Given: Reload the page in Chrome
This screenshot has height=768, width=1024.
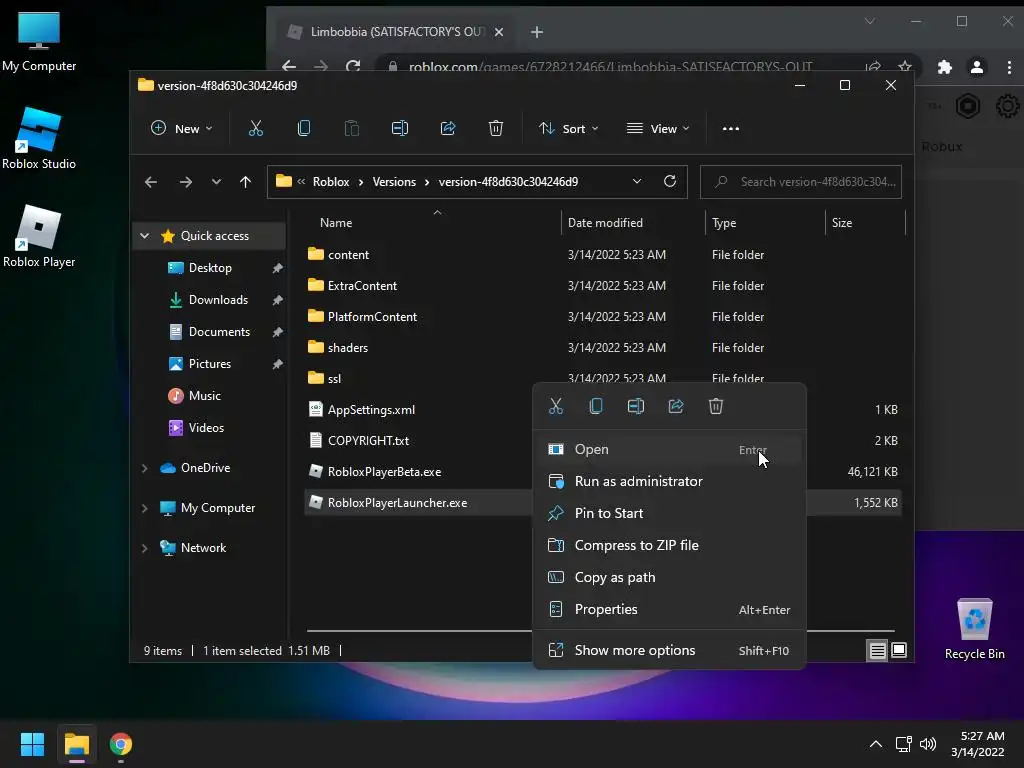Looking at the screenshot, I should (353, 67).
